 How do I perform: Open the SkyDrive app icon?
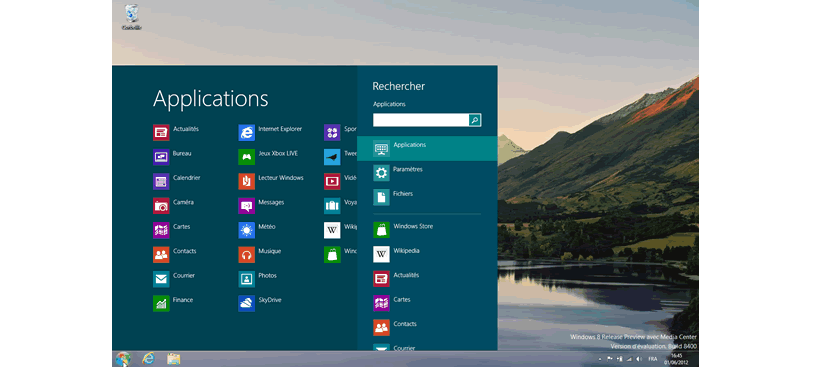[246, 304]
